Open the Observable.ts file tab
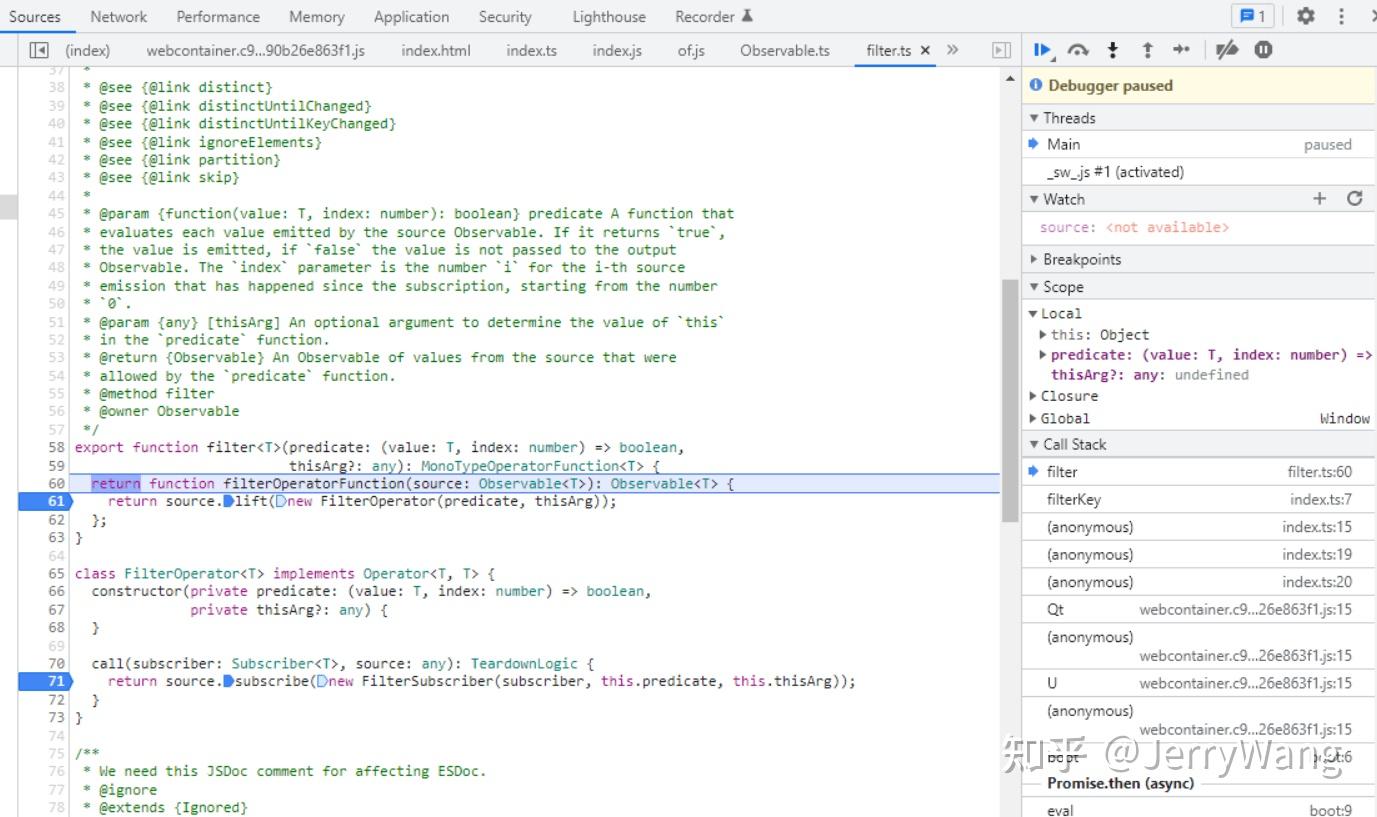The height and width of the screenshot is (817, 1377). point(784,50)
